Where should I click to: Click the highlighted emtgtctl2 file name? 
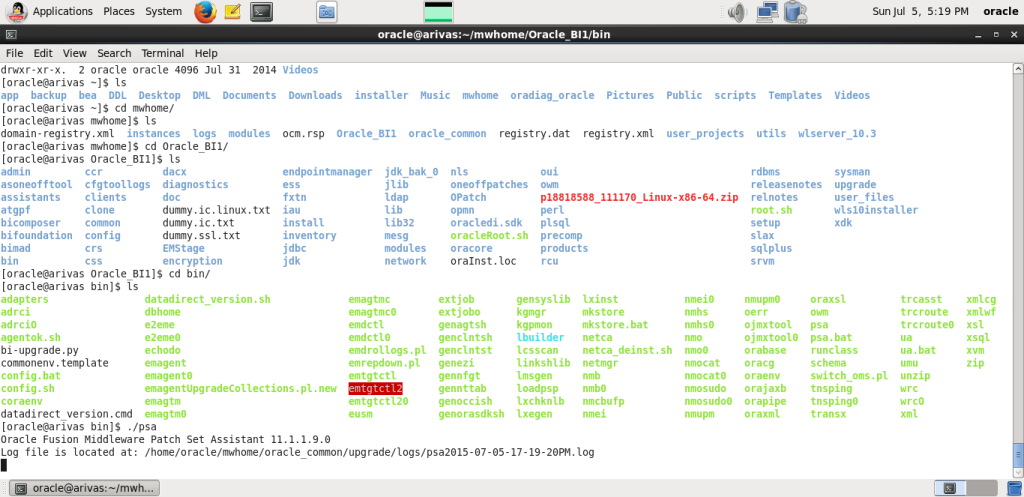pyautogui.click(x=376, y=389)
